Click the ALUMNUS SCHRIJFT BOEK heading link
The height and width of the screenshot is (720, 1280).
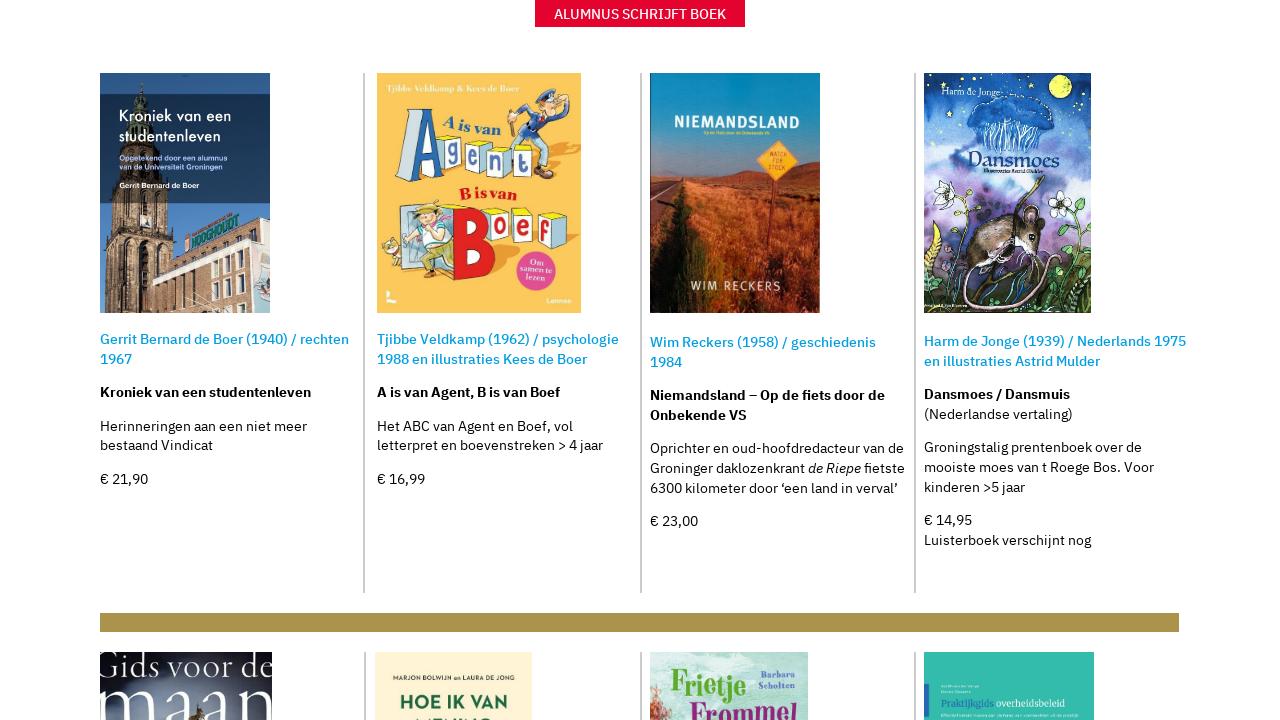pyautogui.click(x=640, y=13)
